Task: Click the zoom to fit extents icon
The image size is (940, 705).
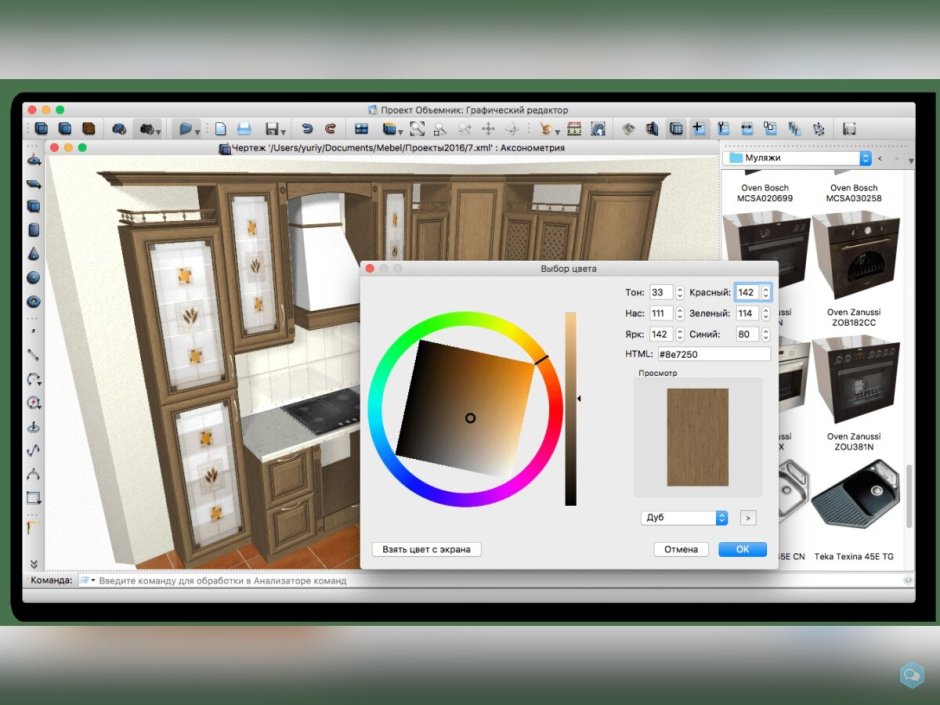Action: click(x=417, y=129)
